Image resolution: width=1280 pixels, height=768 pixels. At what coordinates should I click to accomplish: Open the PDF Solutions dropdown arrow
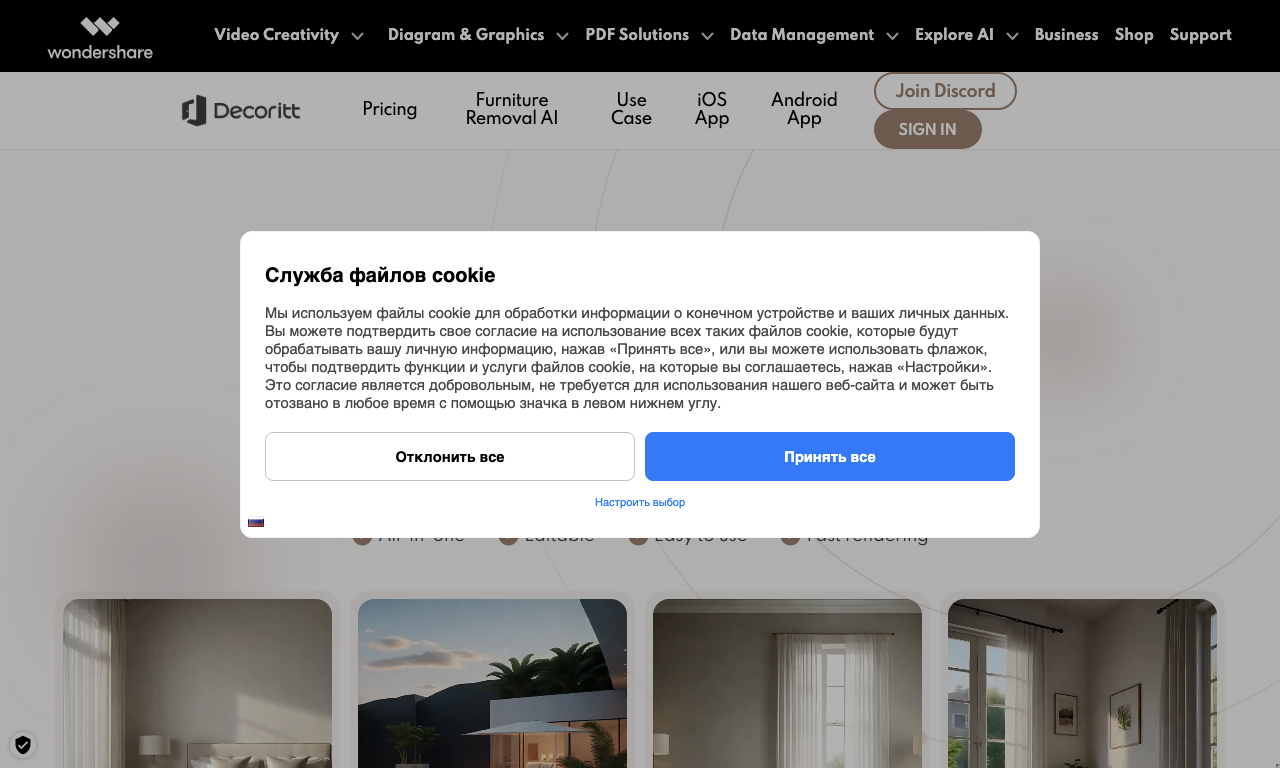pyautogui.click(x=707, y=36)
